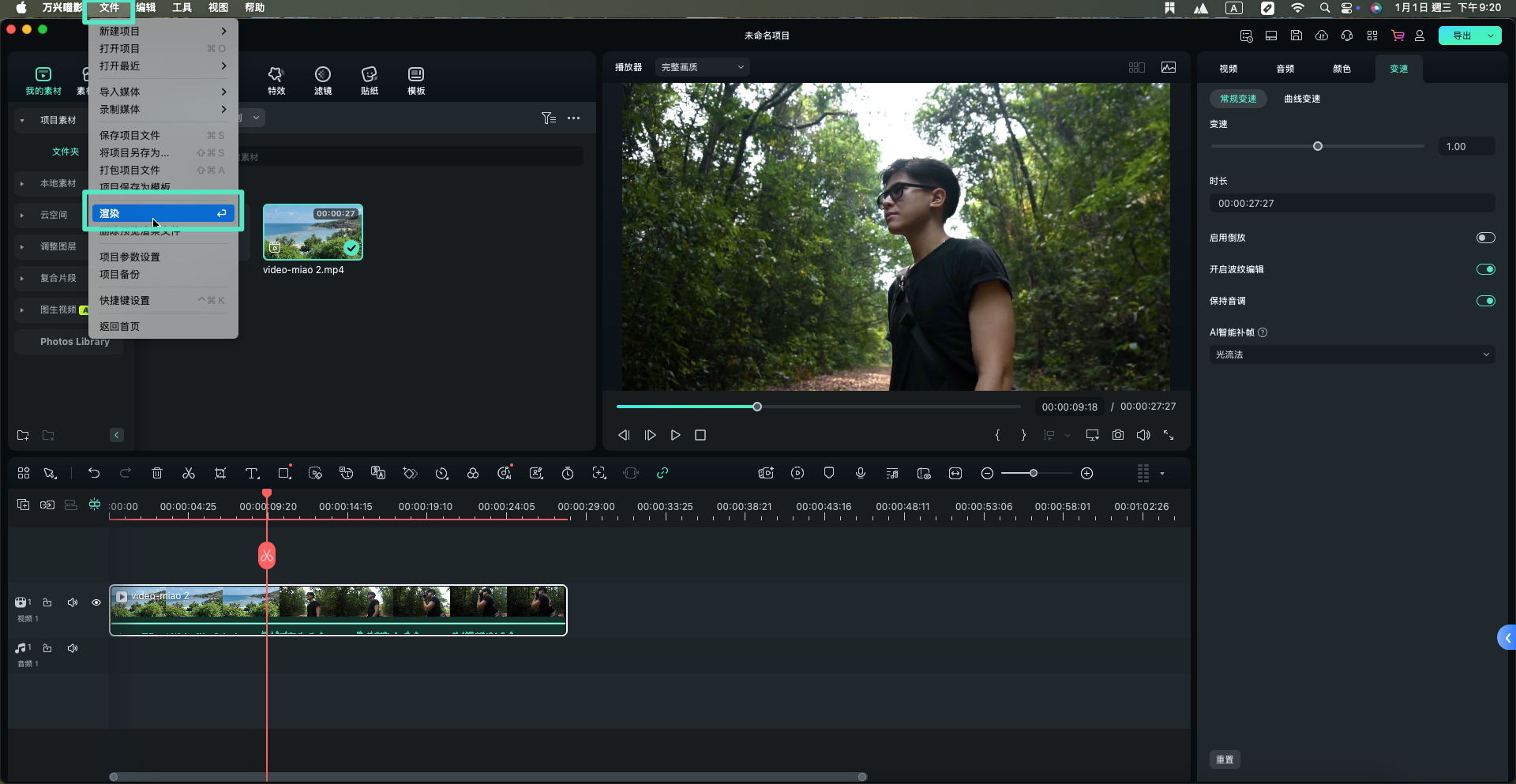
Task: Click the green link icon in timeline toolbar
Action: tap(662, 473)
